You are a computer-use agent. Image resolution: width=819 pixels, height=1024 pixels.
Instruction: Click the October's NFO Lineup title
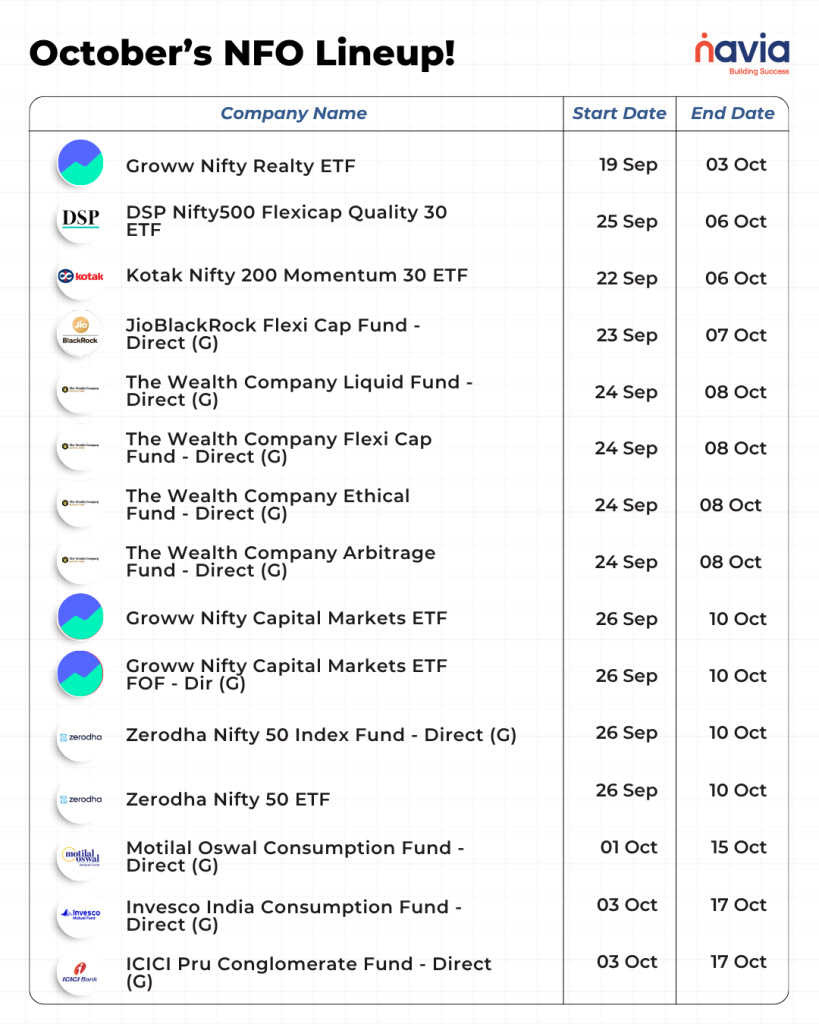[242, 54]
